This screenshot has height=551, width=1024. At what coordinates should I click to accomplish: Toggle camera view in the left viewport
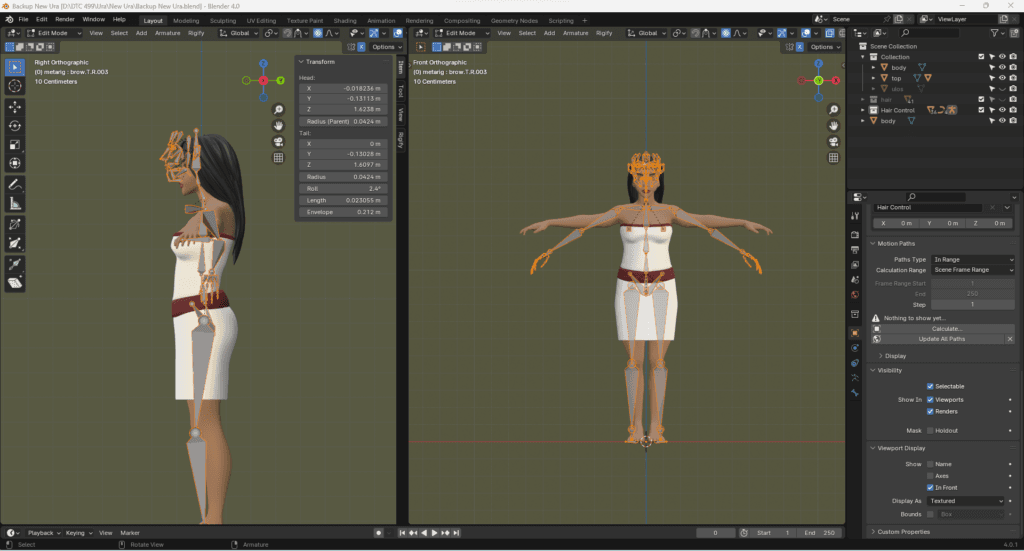coord(278,142)
